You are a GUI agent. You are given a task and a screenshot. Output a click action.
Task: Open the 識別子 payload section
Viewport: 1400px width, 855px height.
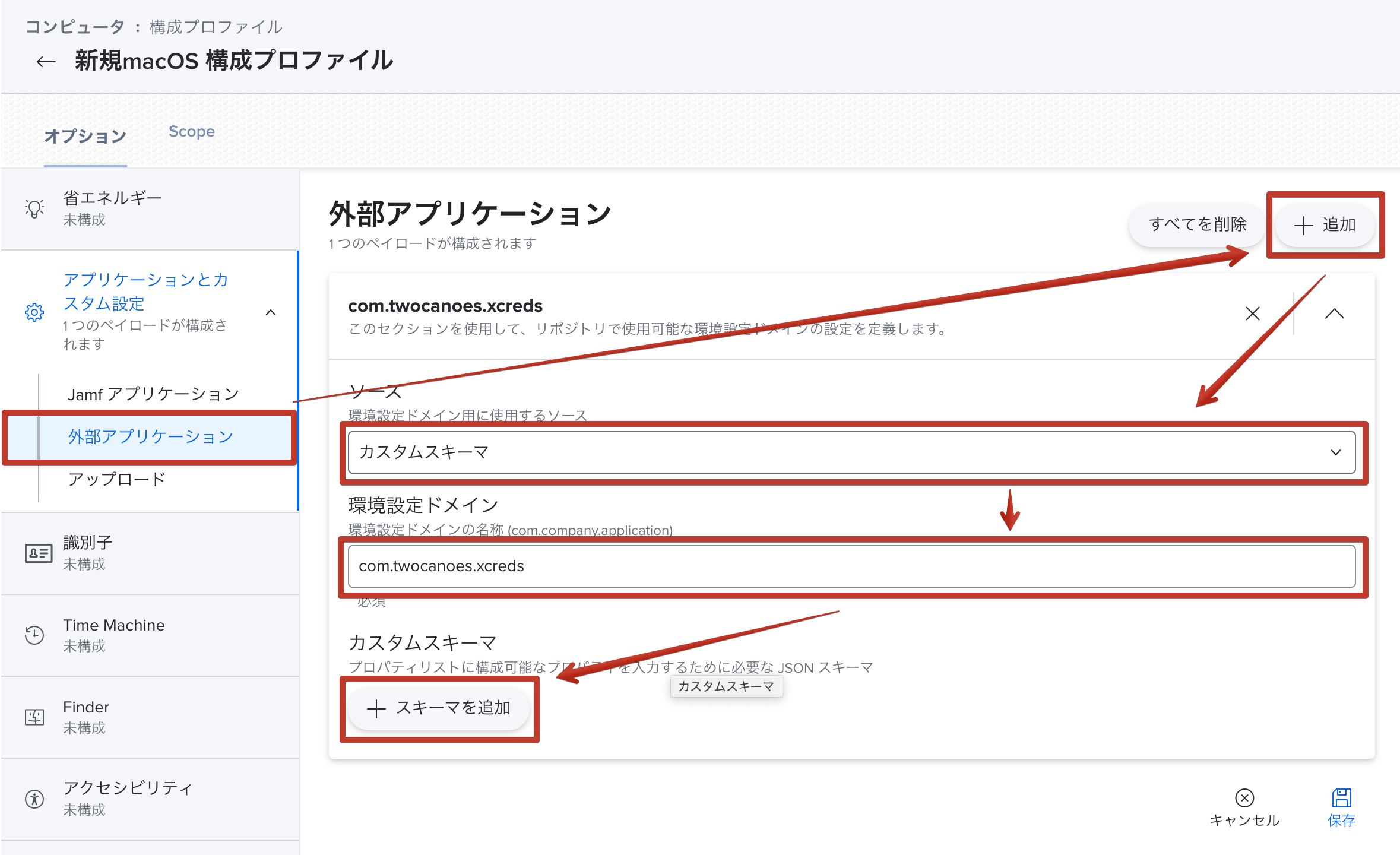point(150,553)
